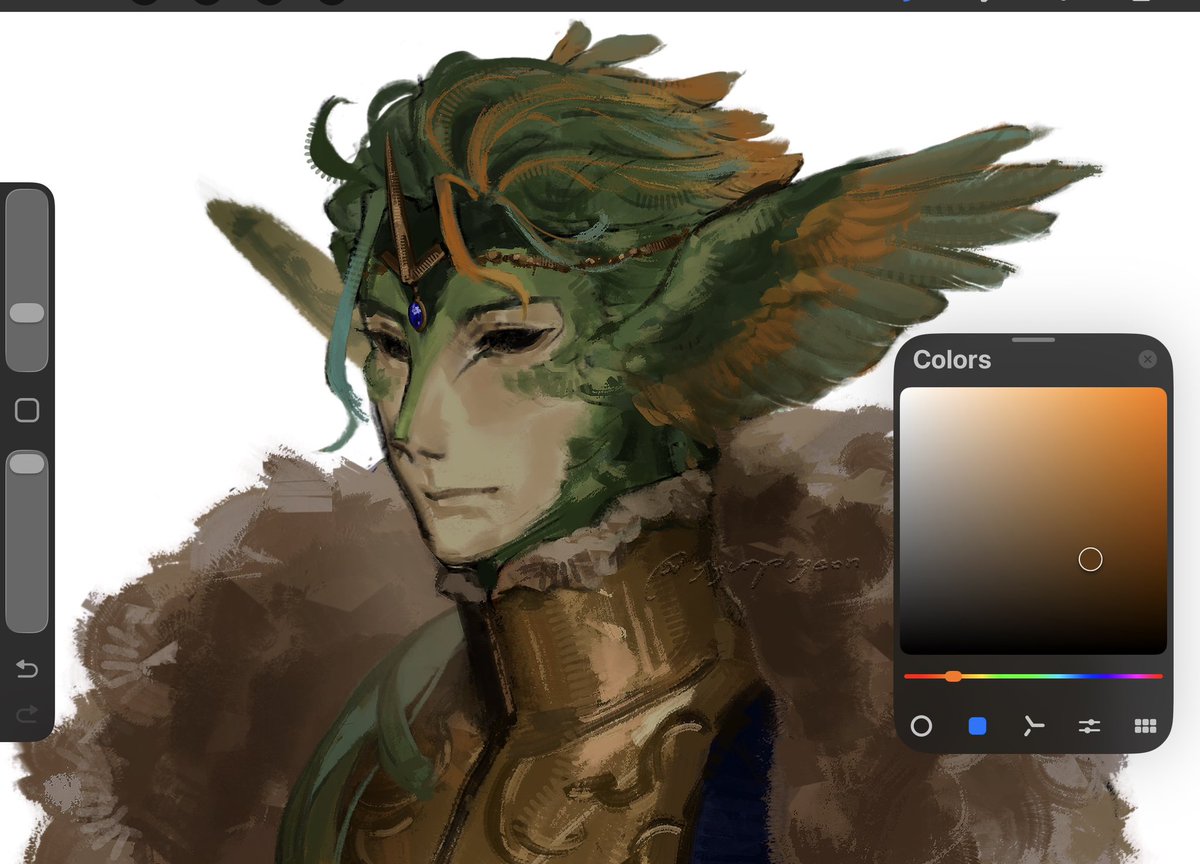The image size is (1200, 864).
Task: Close the Colors panel
Action: pyautogui.click(x=1148, y=359)
